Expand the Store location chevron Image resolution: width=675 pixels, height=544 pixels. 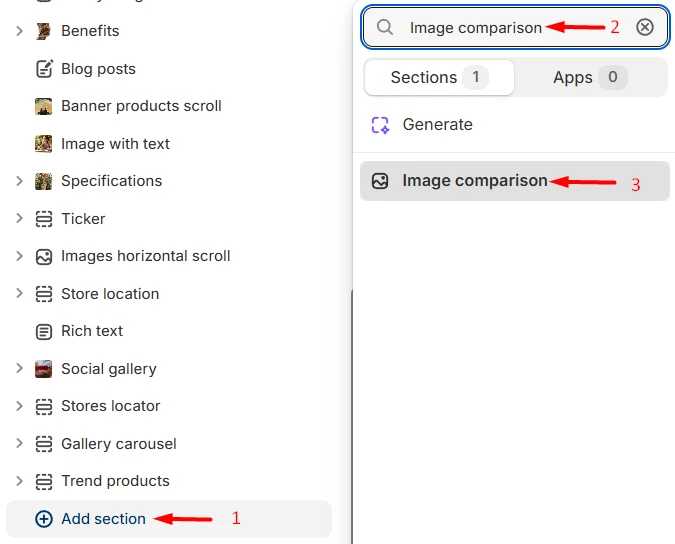19,294
